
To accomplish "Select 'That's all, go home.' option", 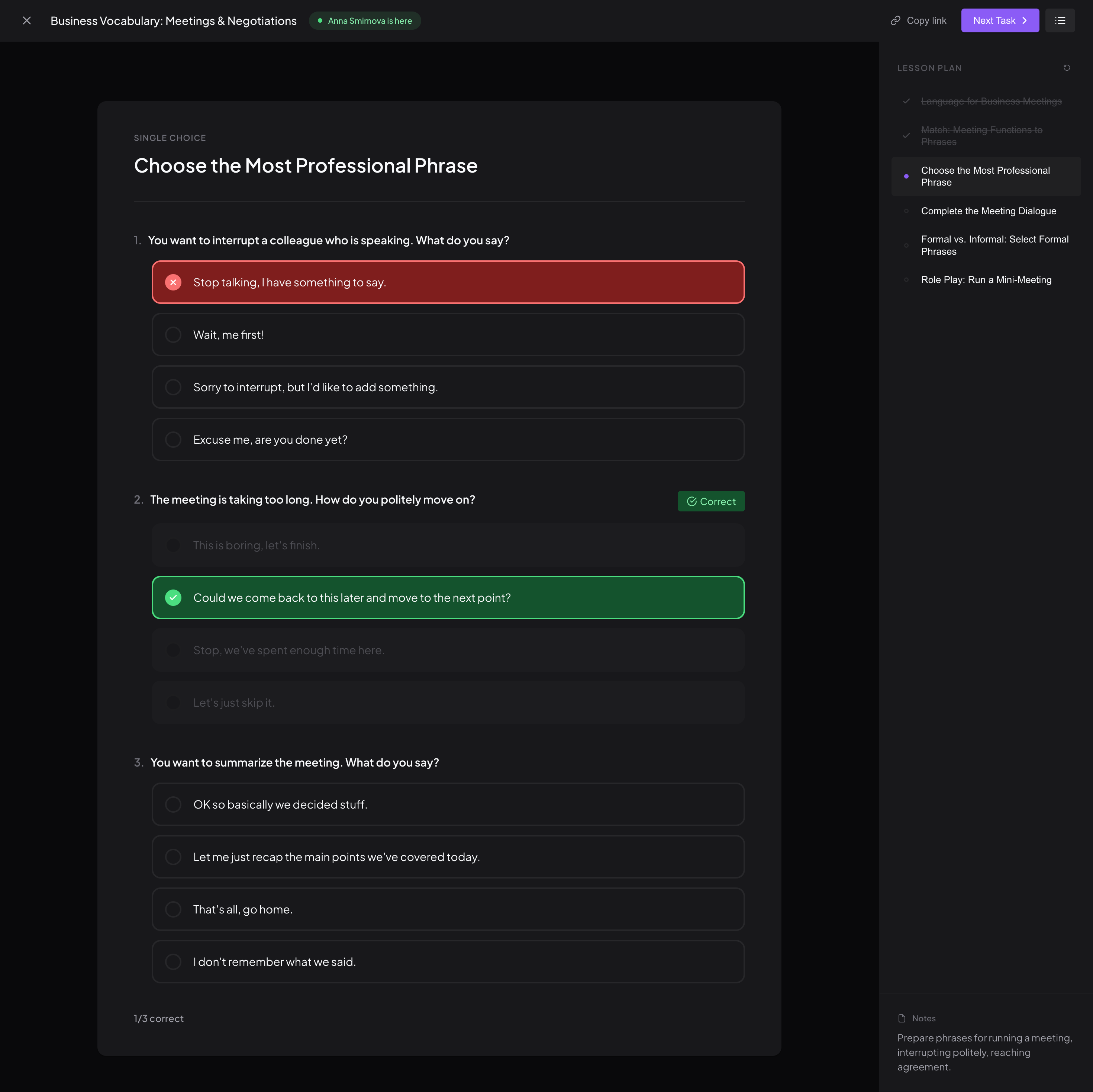I will pos(448,910).
